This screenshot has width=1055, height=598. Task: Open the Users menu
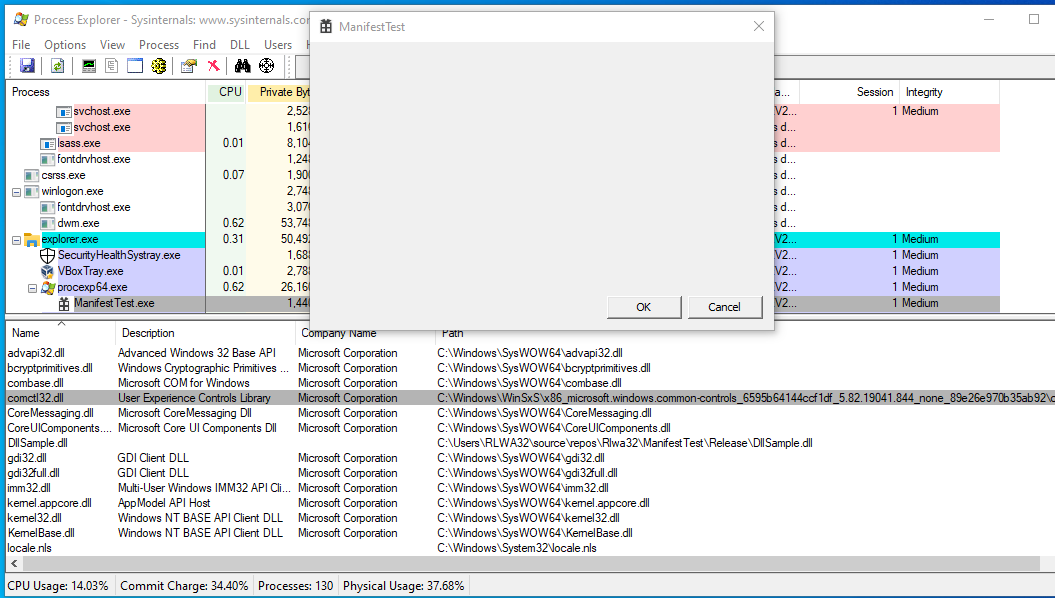tap(278, 45)
